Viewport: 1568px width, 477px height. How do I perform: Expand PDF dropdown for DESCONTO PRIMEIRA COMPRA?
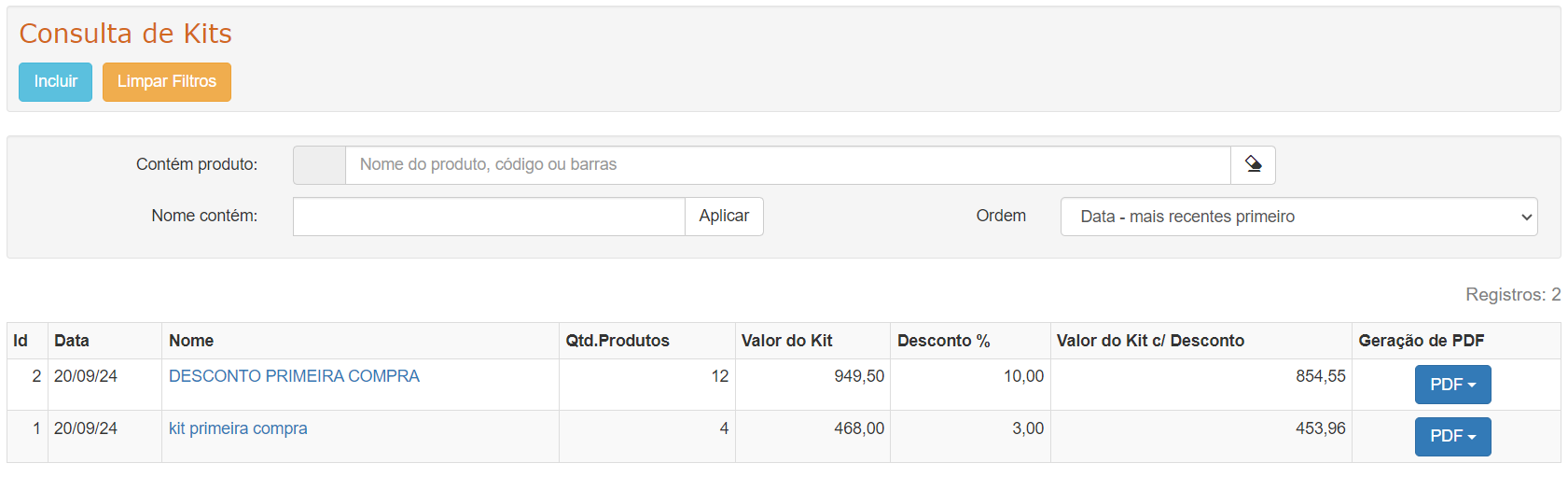pyautogui.click(x=1452, y=385)
